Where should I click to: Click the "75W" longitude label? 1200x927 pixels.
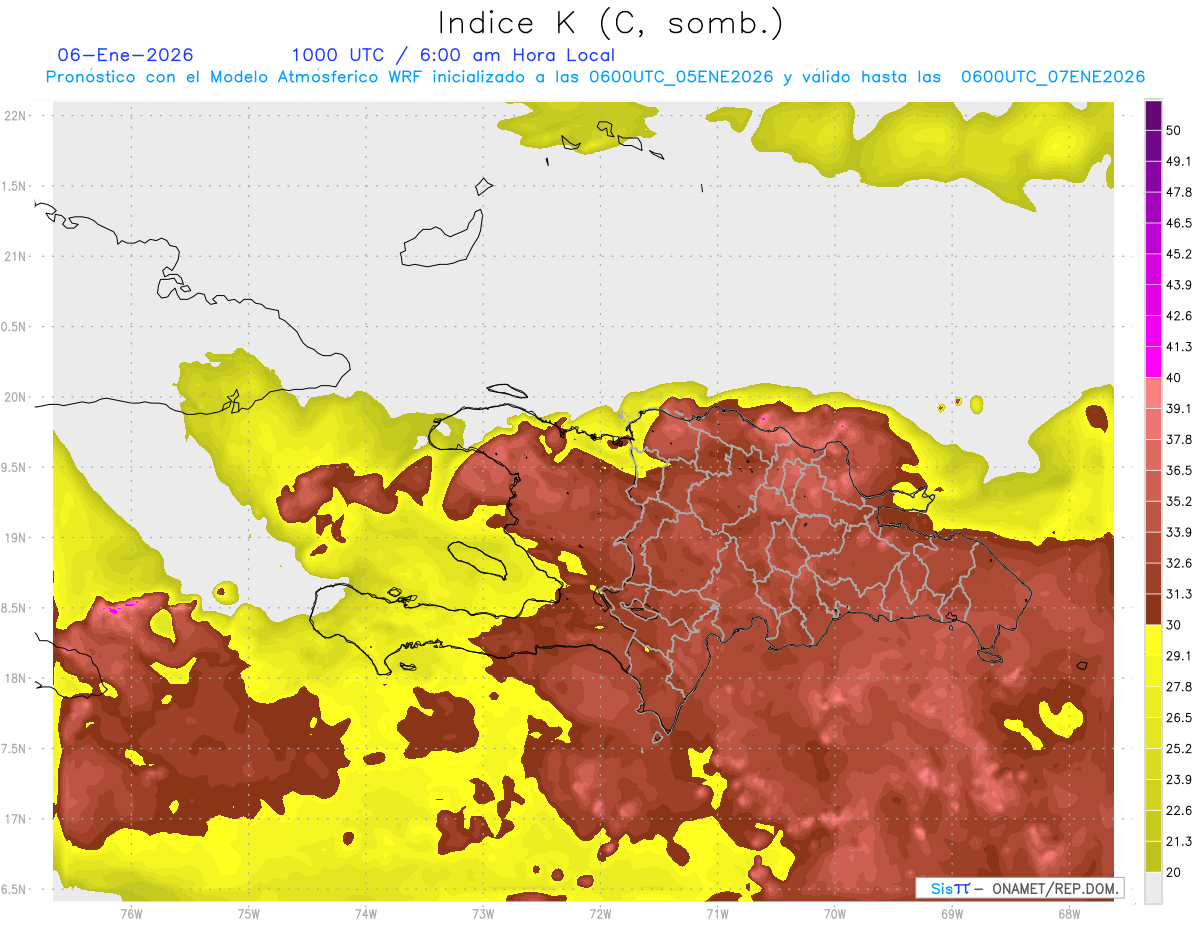point(249,914)
